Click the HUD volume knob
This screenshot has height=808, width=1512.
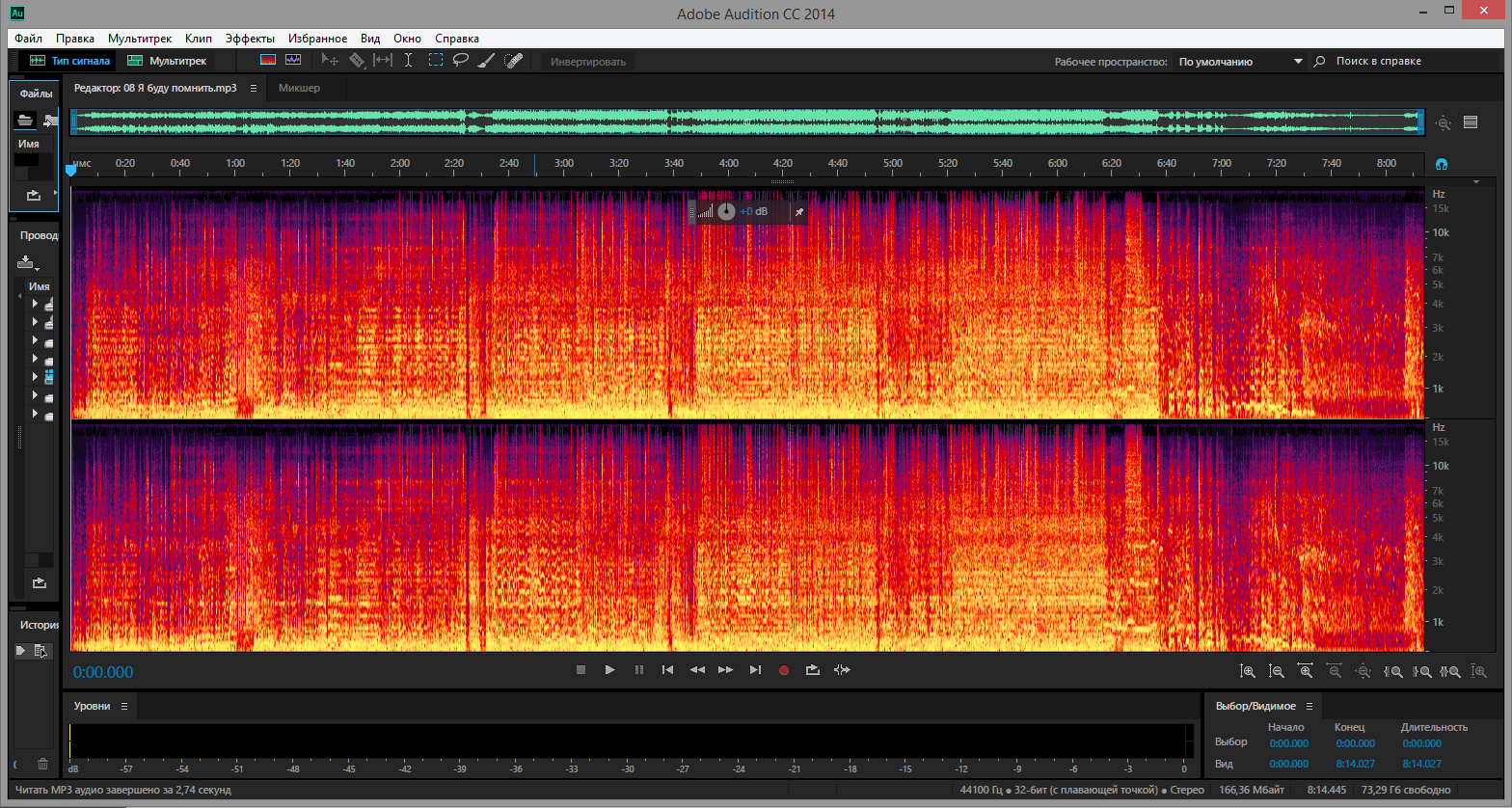[726, 211]
